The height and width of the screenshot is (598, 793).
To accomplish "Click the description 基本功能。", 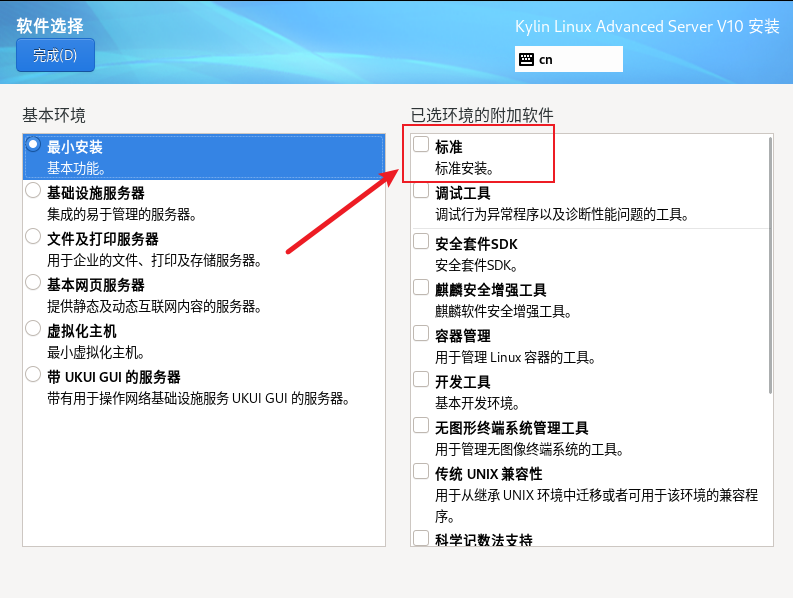I will 76,168.
